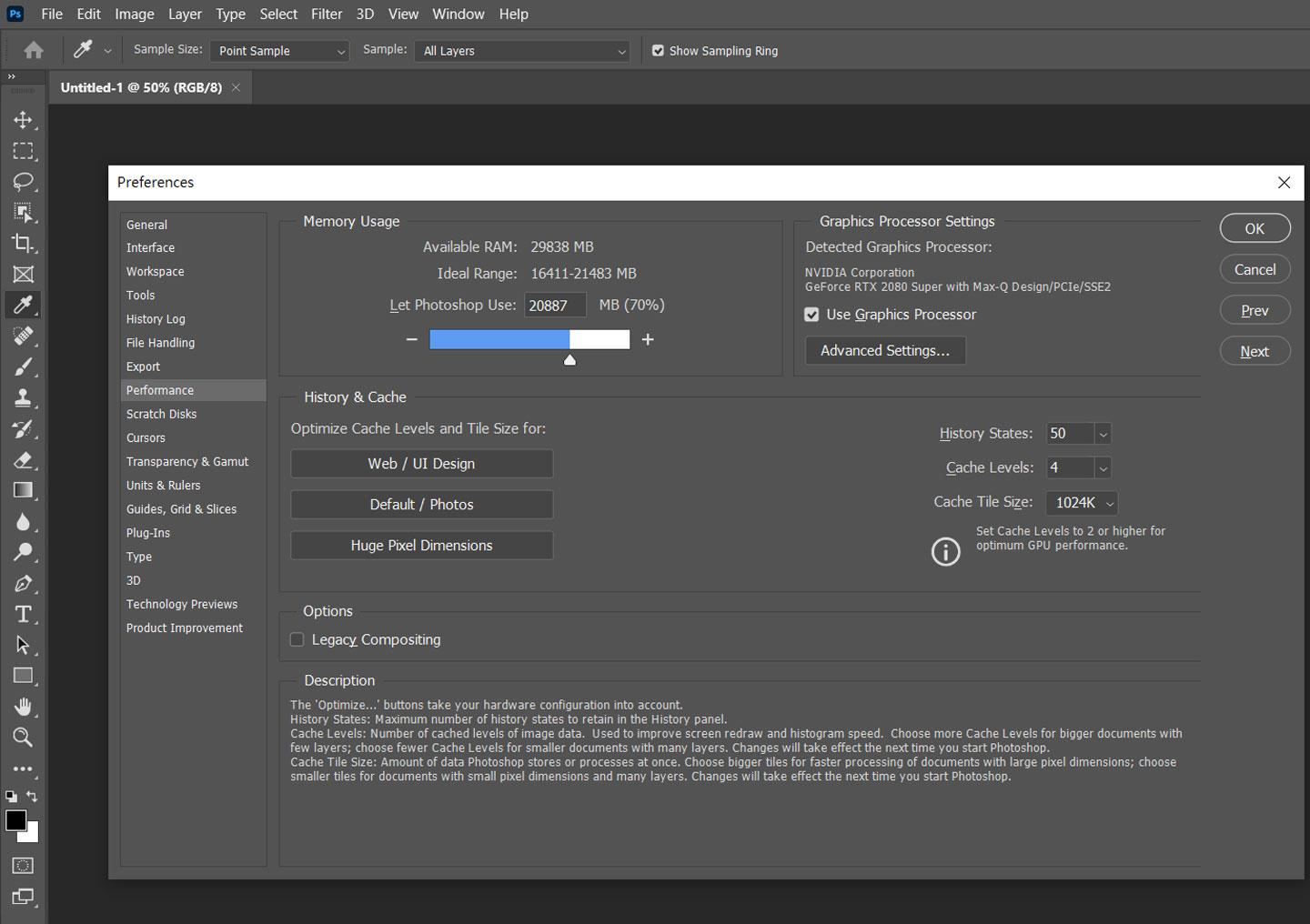Click the Let Photoshop Use memory field

555,306
